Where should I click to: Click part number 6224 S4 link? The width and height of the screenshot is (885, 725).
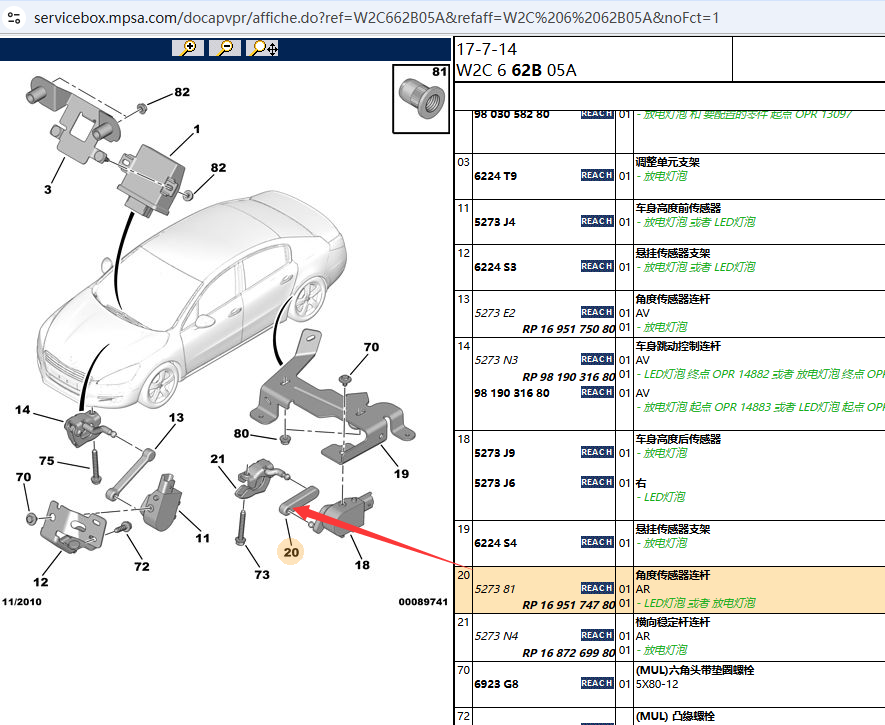(495, 543)
